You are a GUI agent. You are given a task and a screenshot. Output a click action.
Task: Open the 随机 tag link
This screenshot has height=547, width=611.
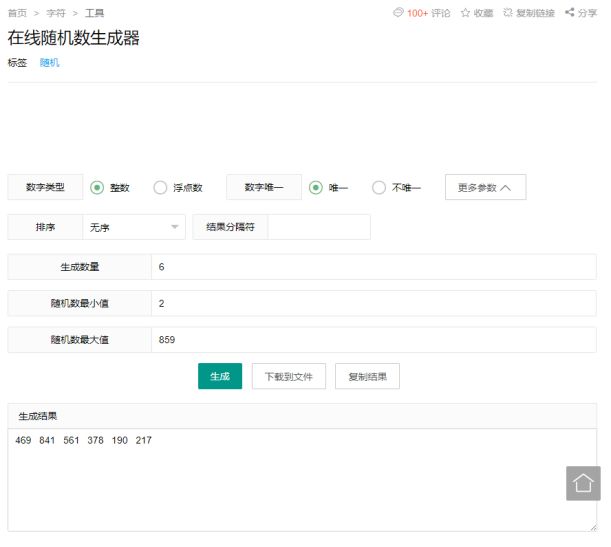49,62
